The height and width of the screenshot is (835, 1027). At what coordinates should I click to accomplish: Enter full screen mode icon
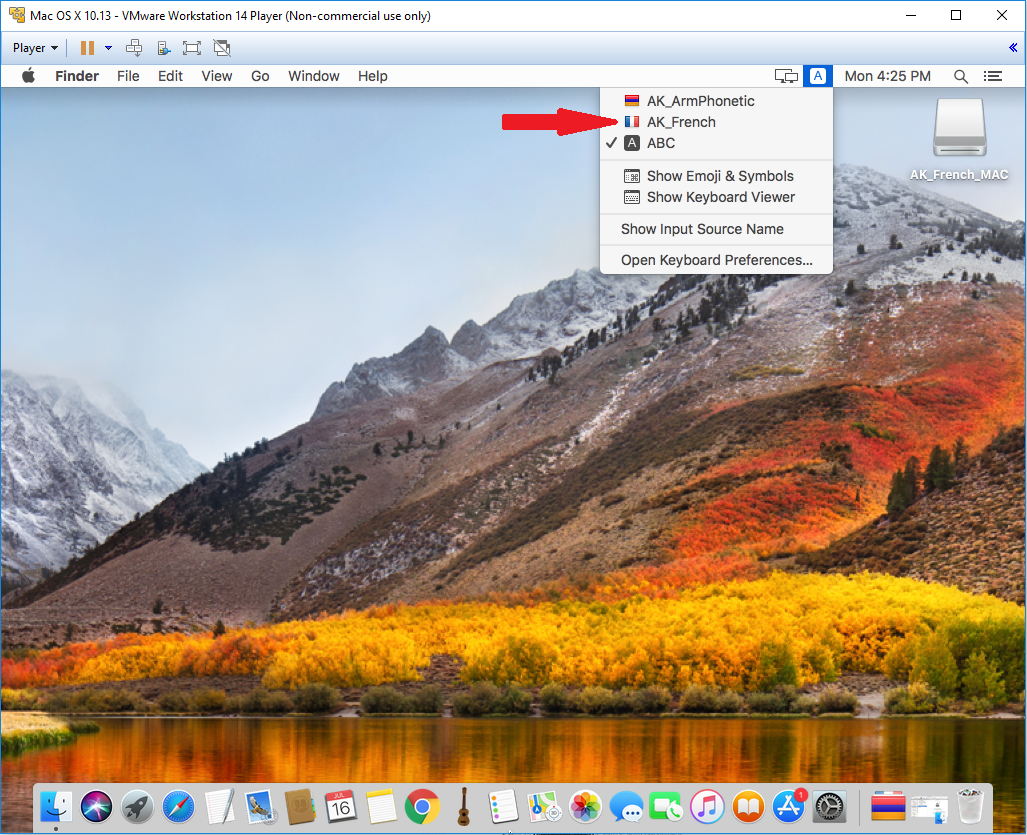pyautogui.click(x=192, y=48)
